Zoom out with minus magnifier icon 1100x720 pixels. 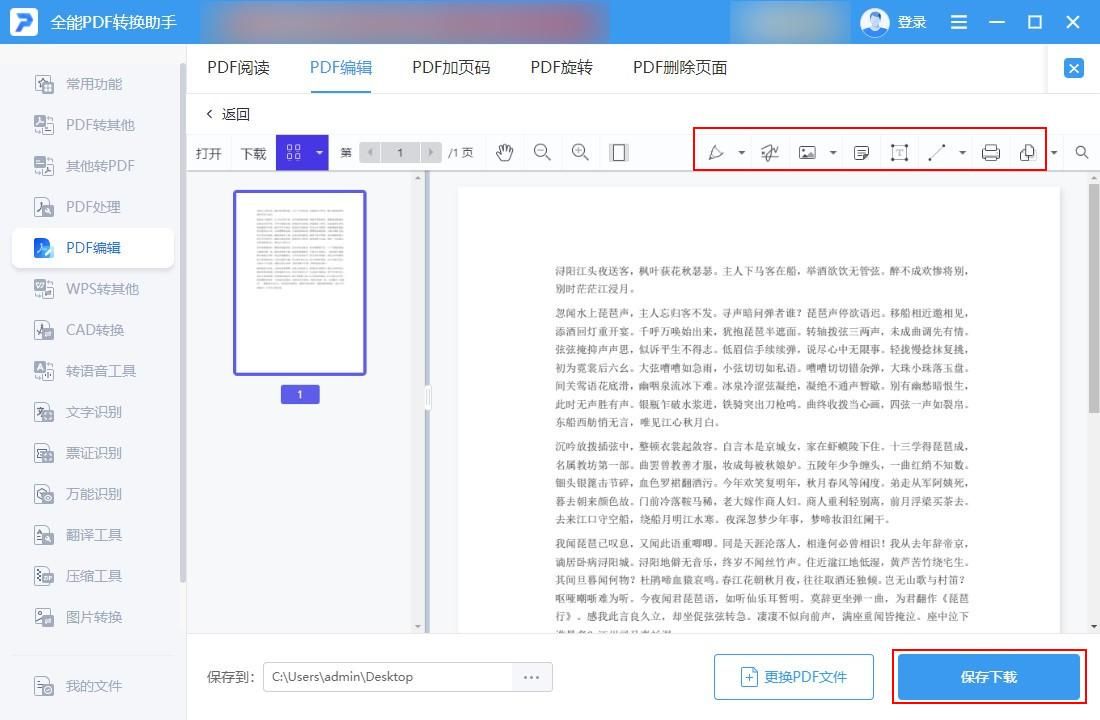click(542, 152)
